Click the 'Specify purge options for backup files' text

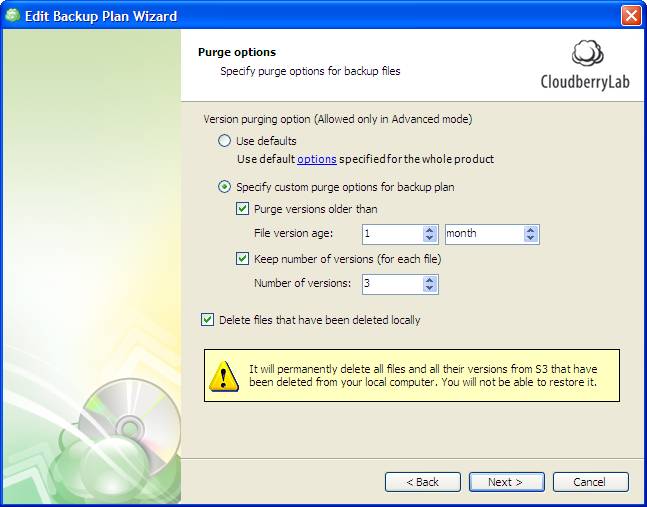pos(310,71)
